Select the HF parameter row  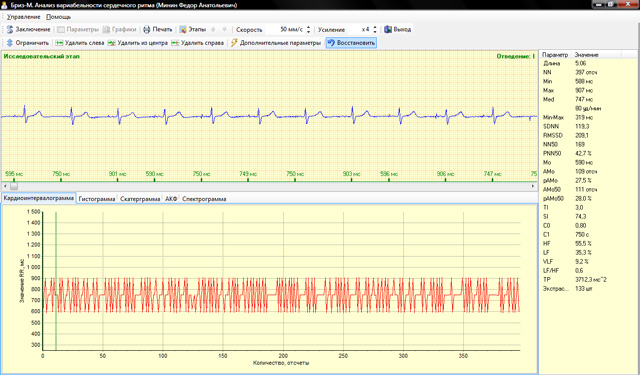click(588, 243)
